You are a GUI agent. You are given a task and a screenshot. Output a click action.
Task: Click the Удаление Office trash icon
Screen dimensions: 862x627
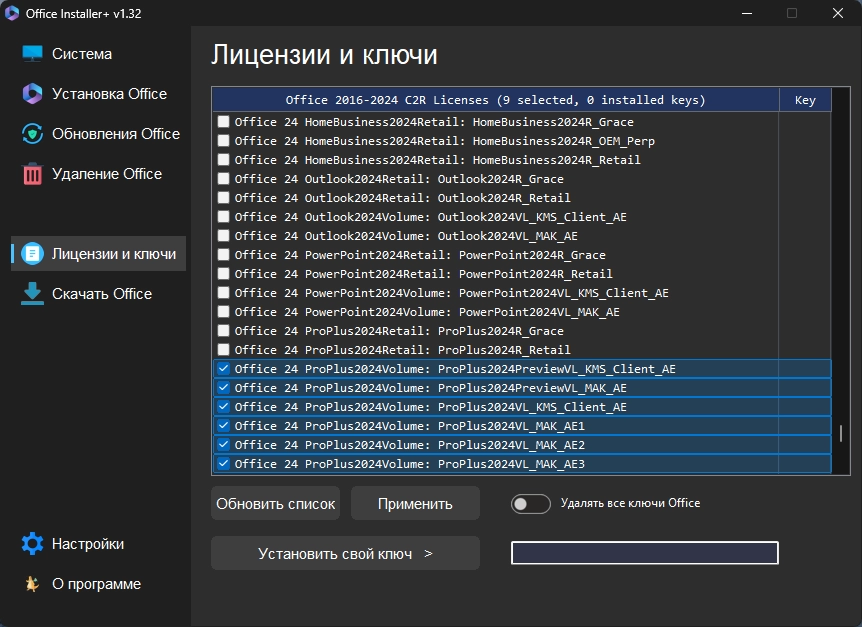click(33, 174)
